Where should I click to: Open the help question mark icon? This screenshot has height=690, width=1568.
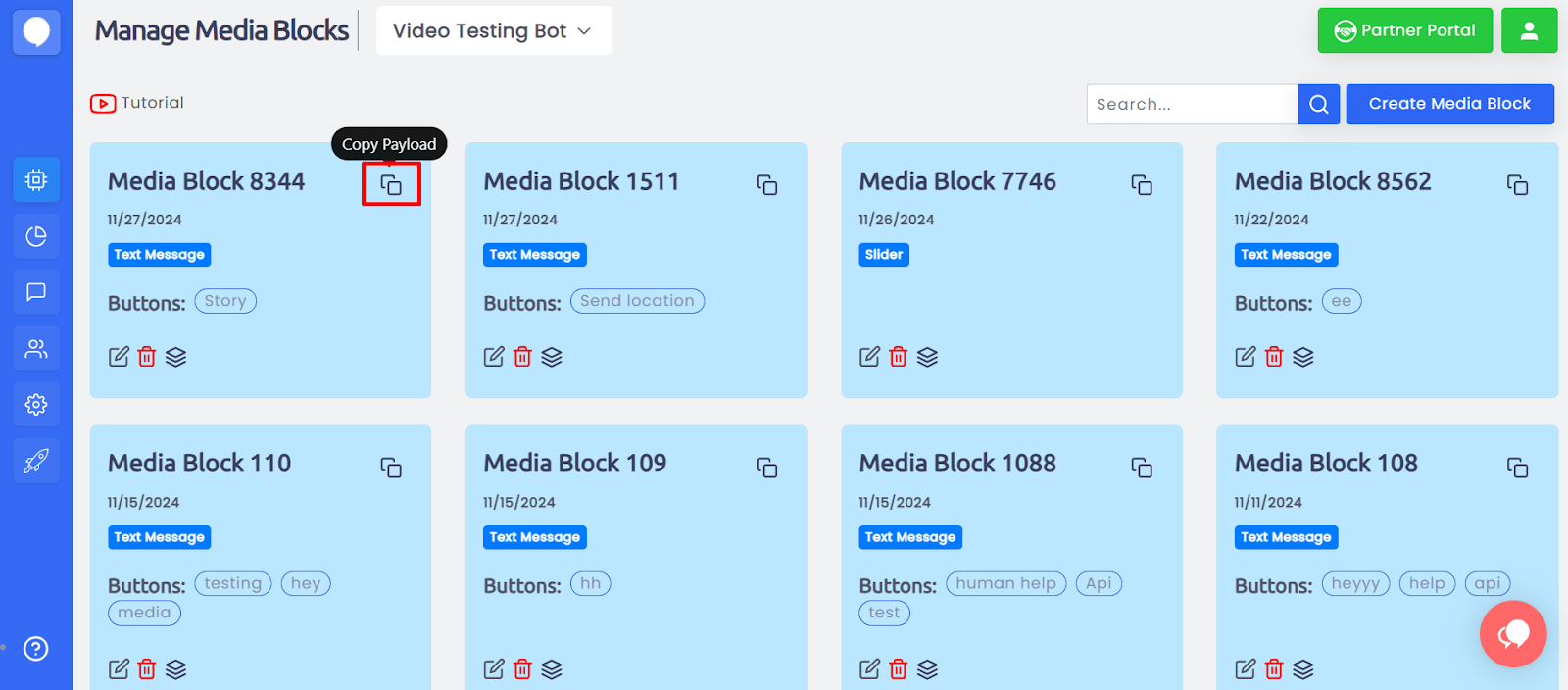coord(36,649)
